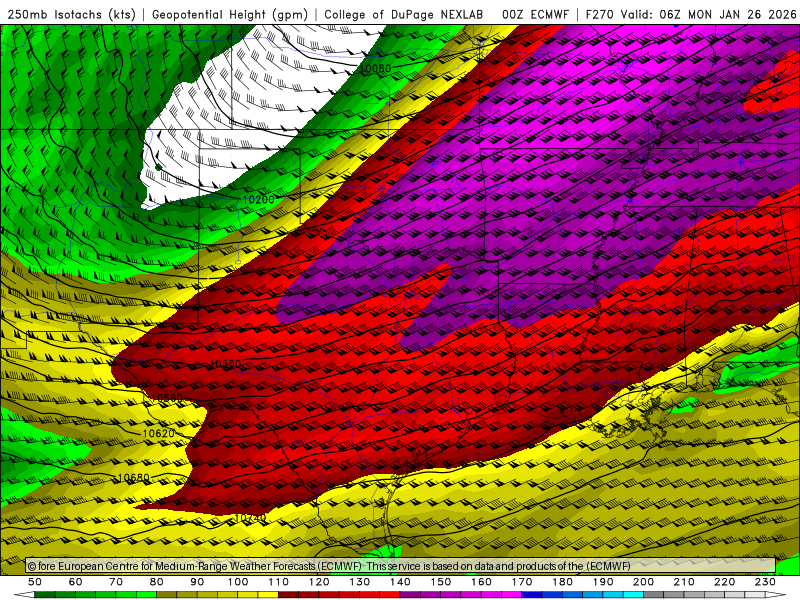Screen dimensions: 800x600
Task: Click the bright red swatch just before 140
Action: (390, 595)
